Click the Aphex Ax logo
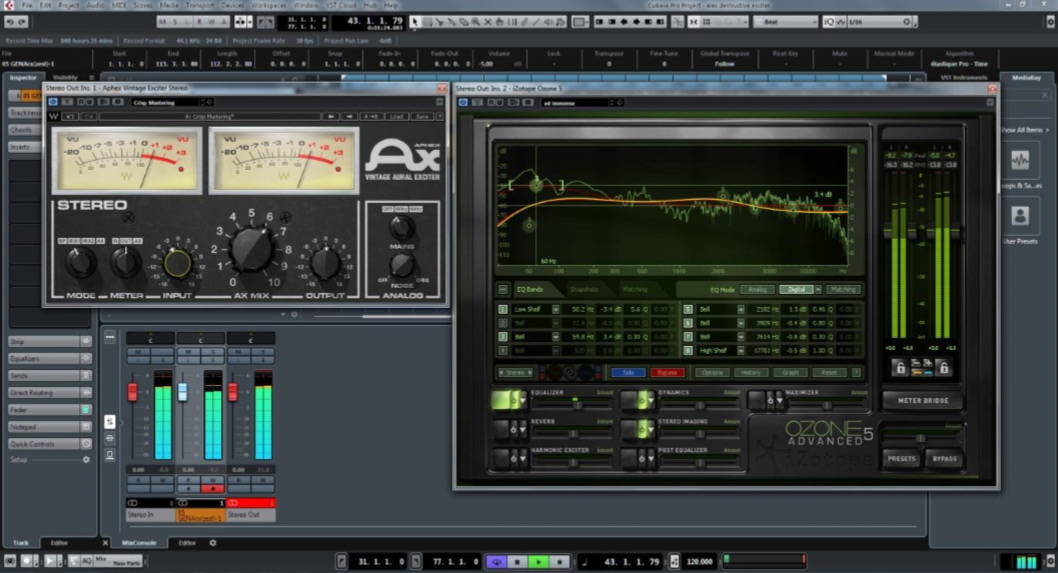The image size is (1058, 573). tap(403, 159)
